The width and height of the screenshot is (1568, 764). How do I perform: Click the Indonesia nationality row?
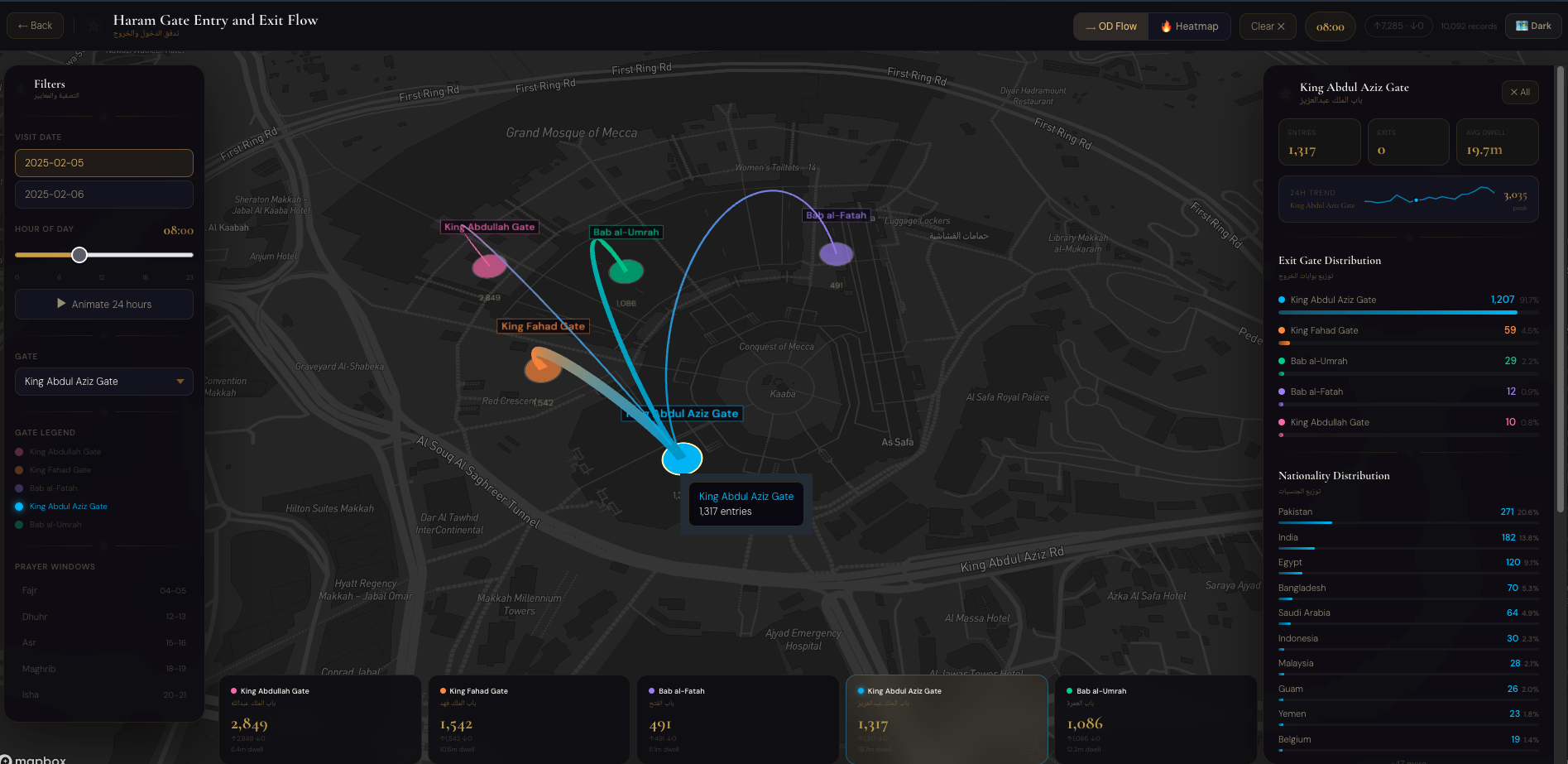pyautogui.click(x=1408, y=641)
